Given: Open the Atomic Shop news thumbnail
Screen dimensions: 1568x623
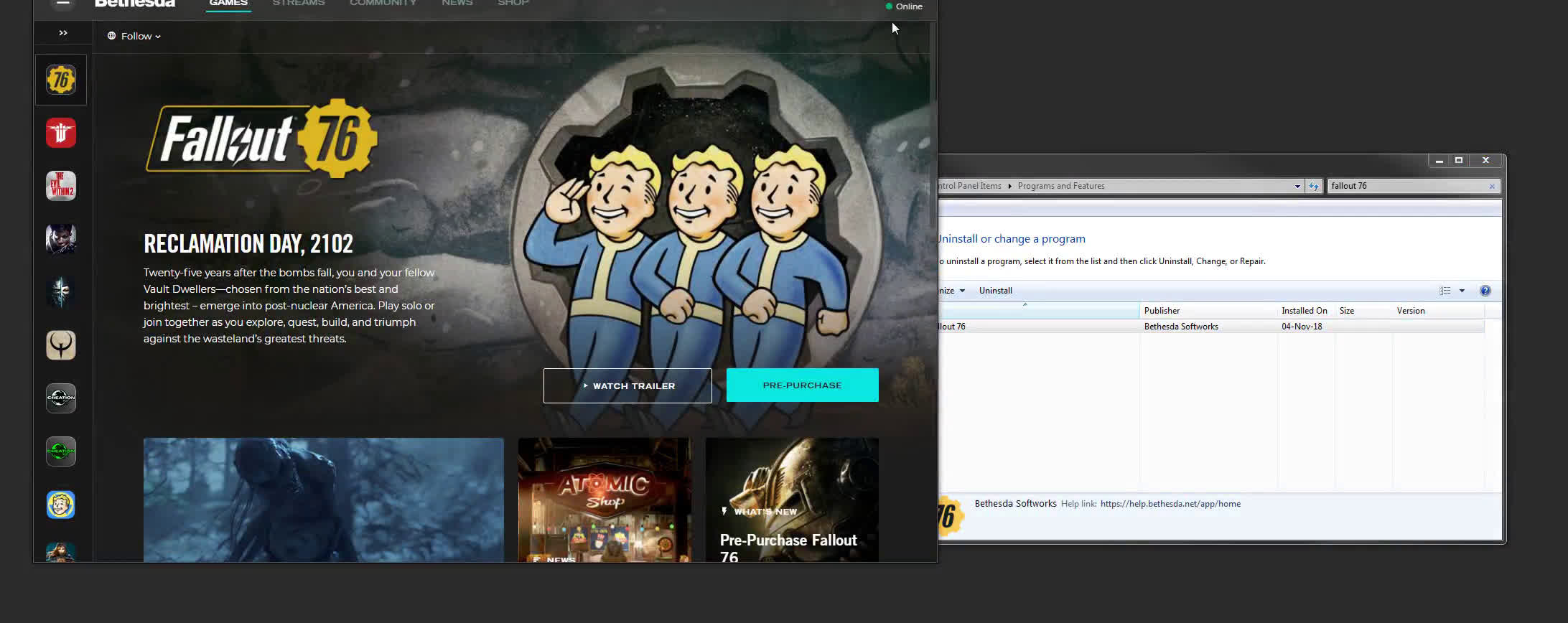Looking at the screenshot, I should 605,500.
